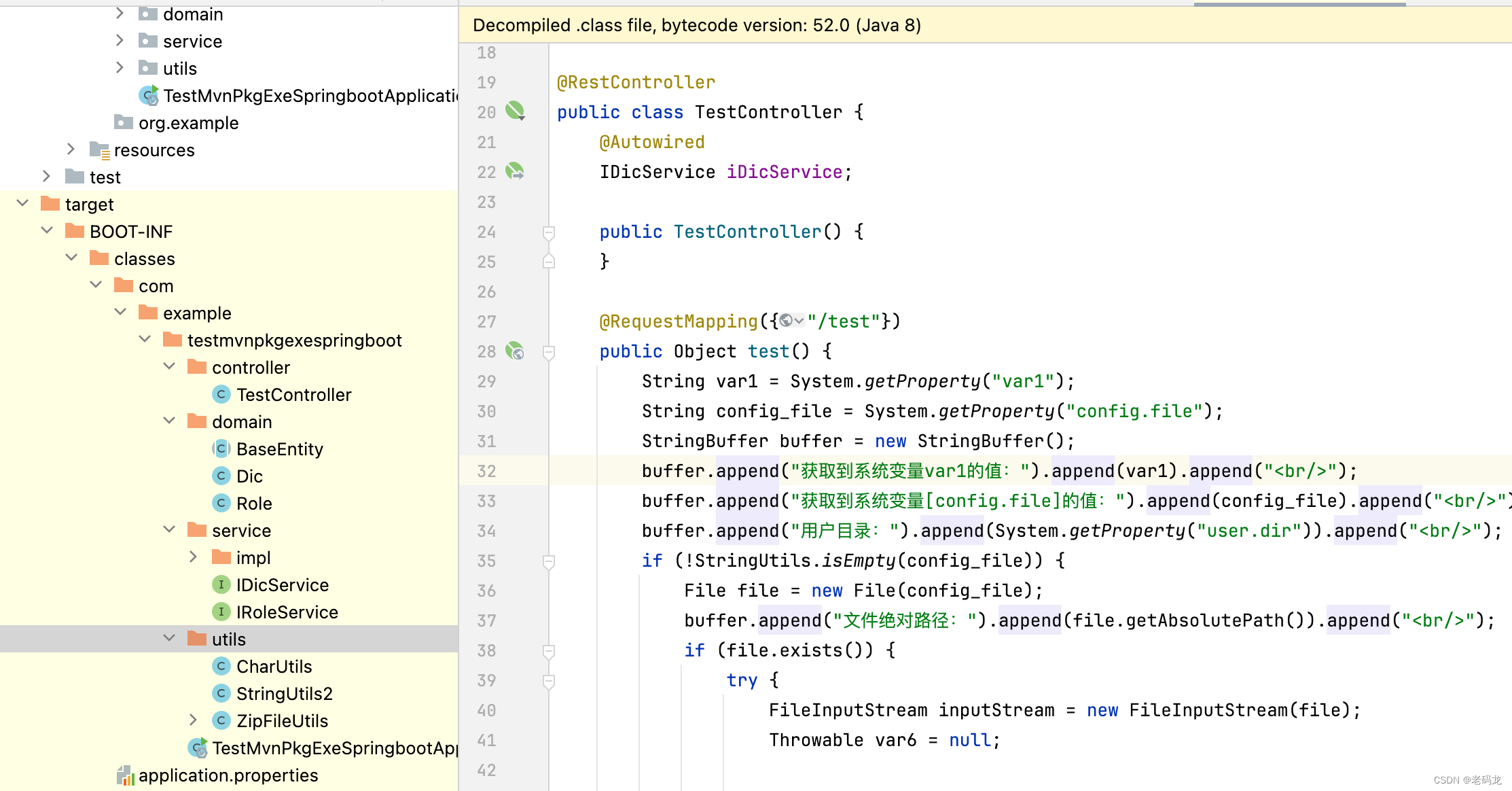This screenshot has width=1512, height=791.
Task: Select the IRoleService tree item
Action: click(x=287, y=612)
